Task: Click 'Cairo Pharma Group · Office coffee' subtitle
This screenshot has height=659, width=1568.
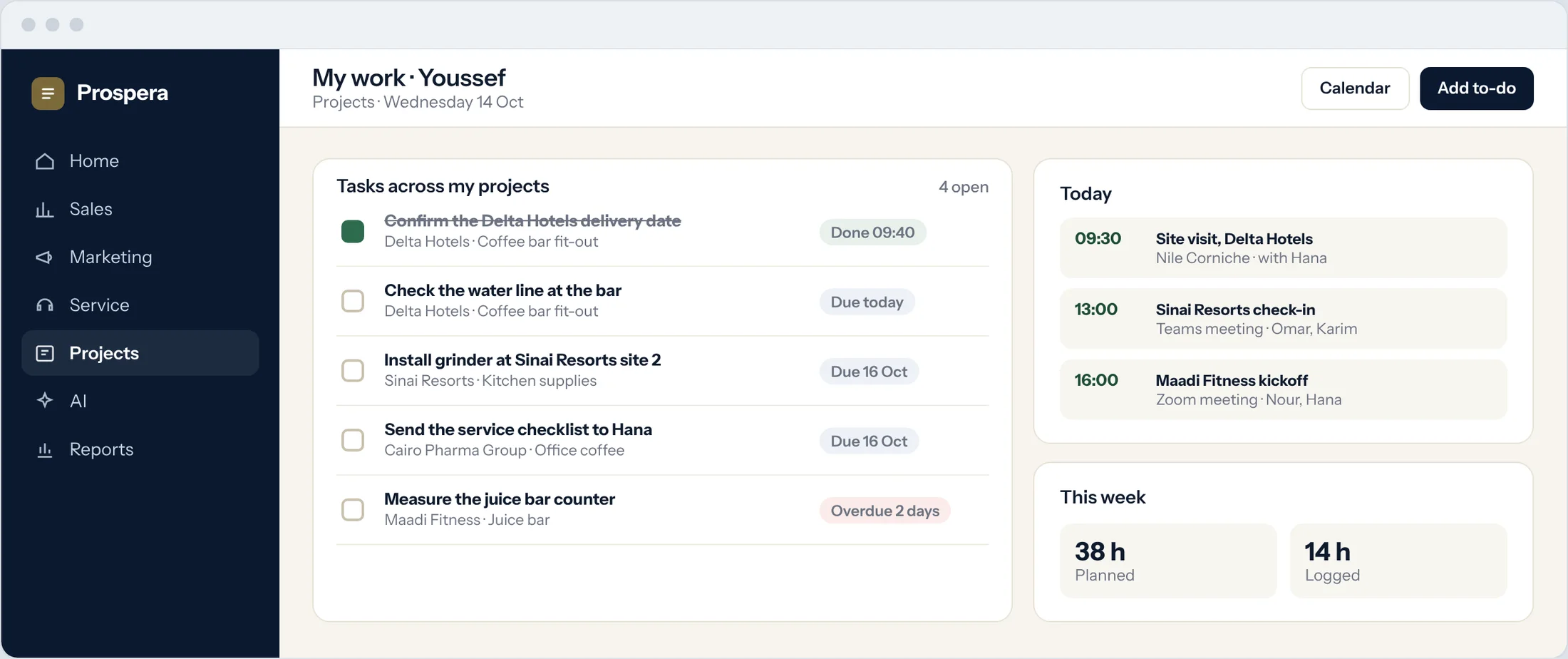Action: [504, 450]
